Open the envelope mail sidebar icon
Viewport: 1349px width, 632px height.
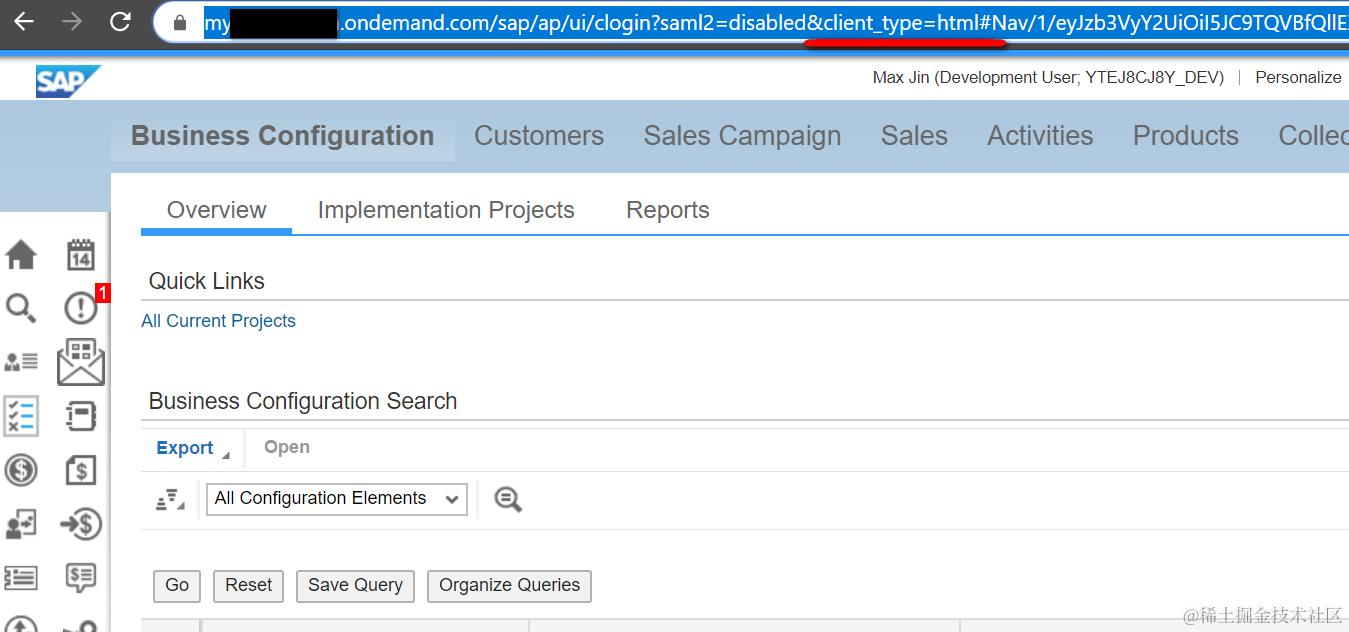81,362
